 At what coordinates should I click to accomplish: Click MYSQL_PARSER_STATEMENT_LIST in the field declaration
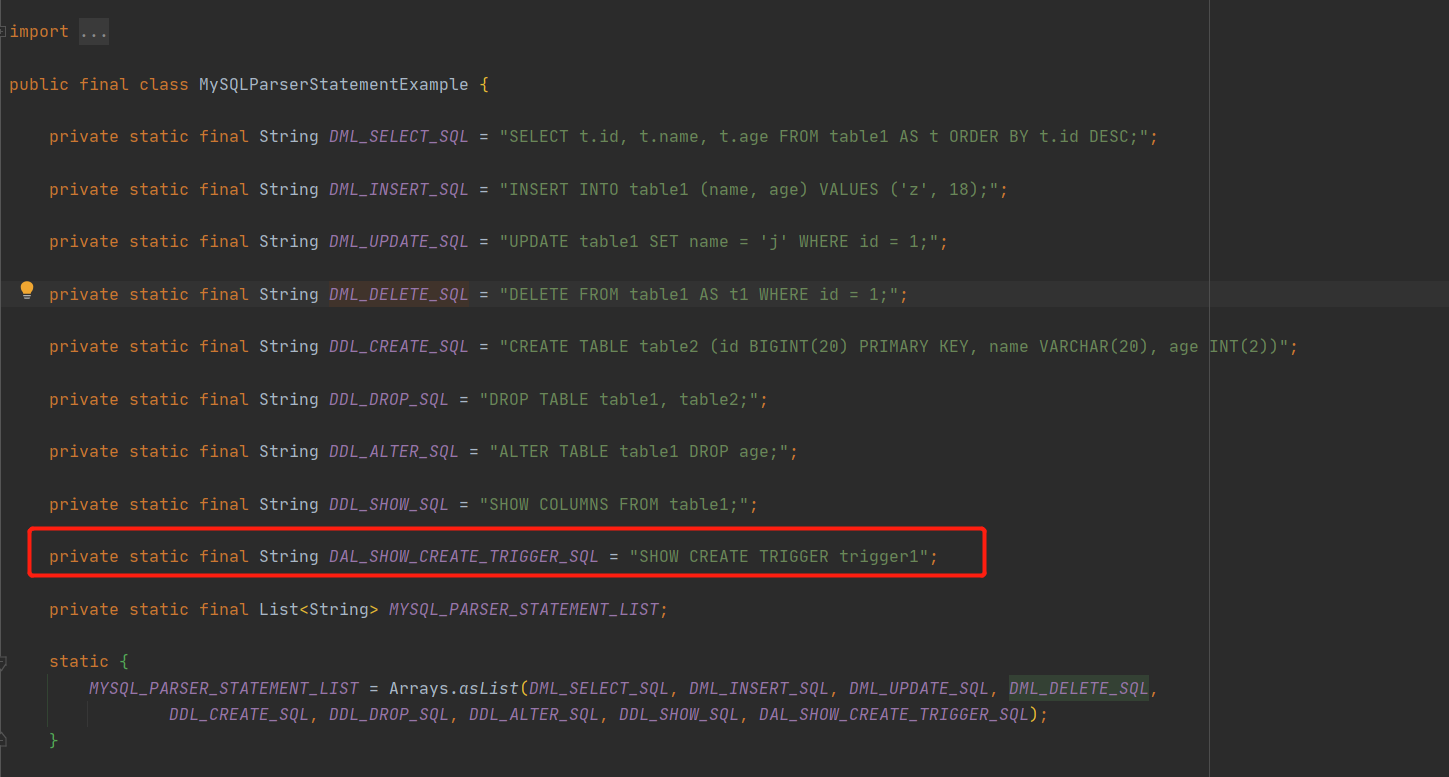(523, 610)
